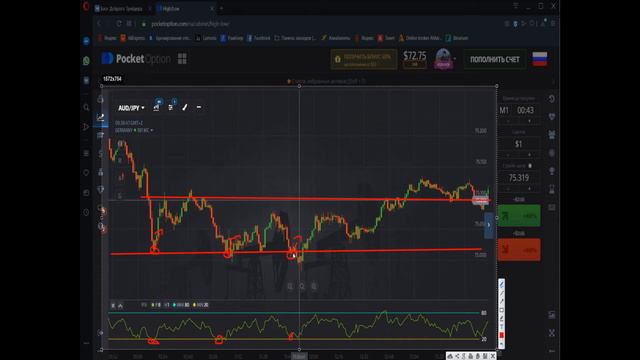Open the Binarium bookmark
Viewport: 640px width, 360px height.
point(457,38)
